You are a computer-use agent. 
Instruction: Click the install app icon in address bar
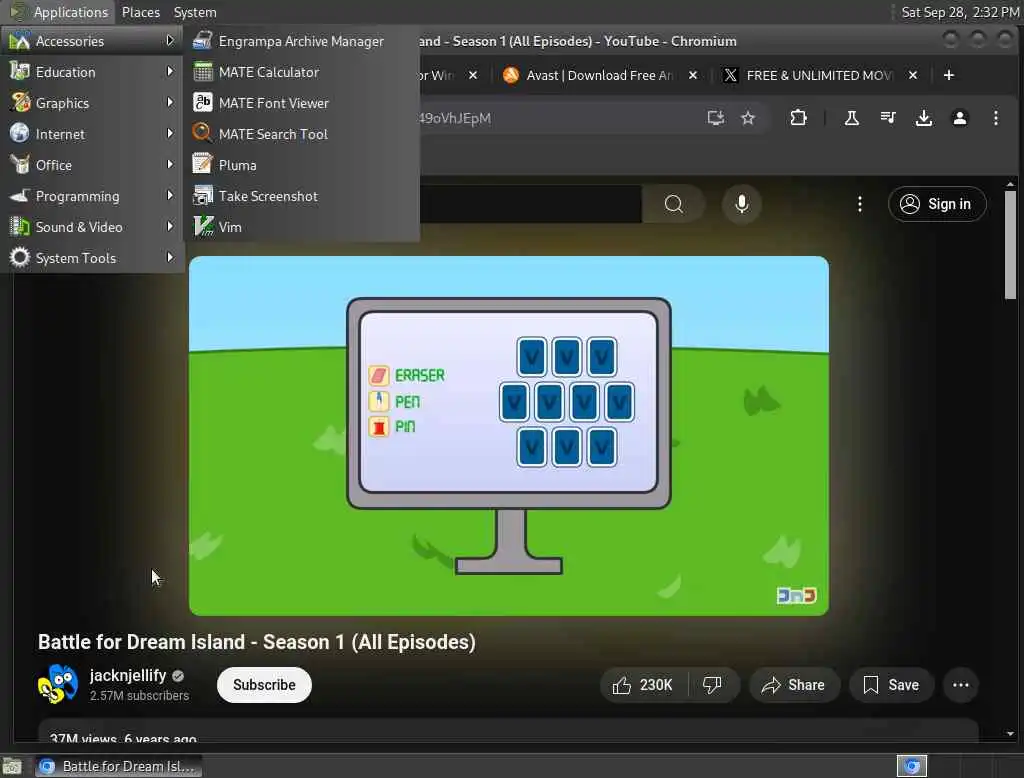pos(716,118)
